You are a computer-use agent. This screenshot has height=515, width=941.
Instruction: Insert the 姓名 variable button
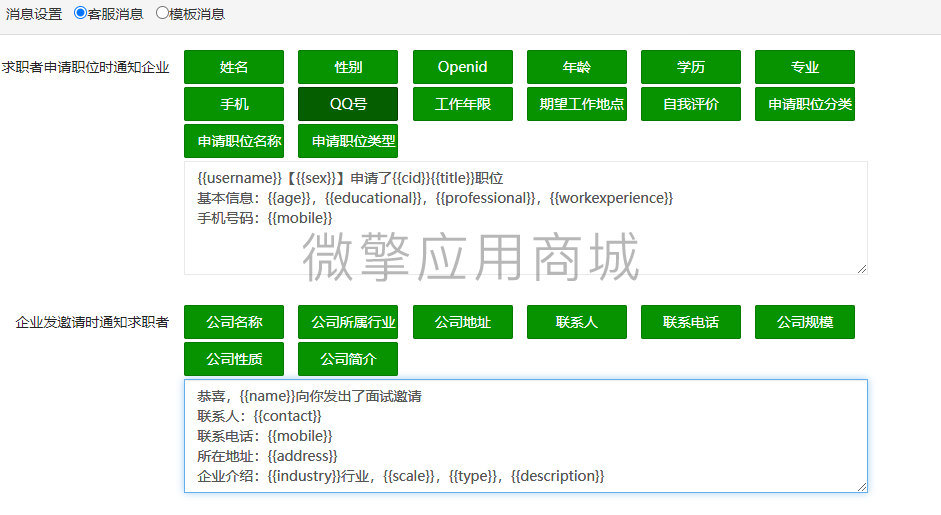click(x=233, y=67)
